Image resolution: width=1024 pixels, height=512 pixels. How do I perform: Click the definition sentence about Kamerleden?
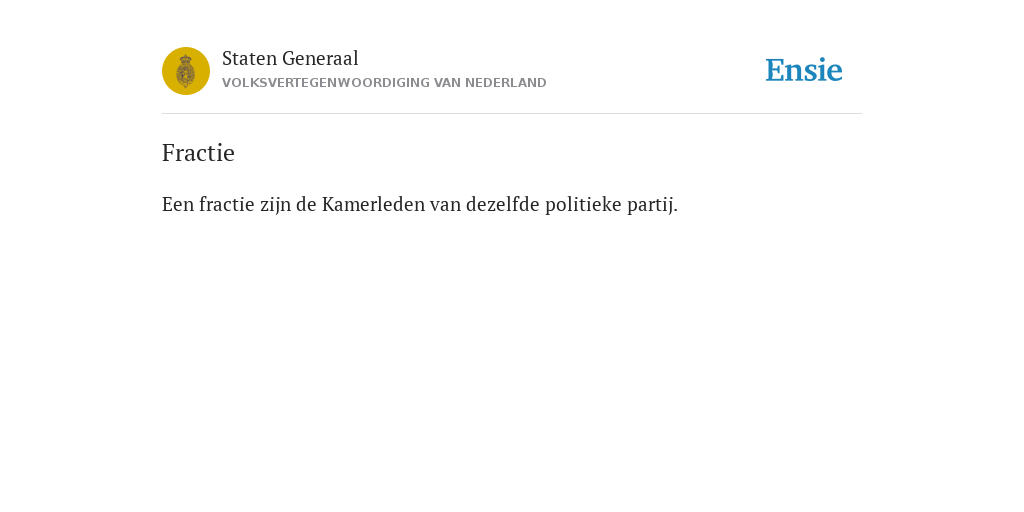point(420,205)
